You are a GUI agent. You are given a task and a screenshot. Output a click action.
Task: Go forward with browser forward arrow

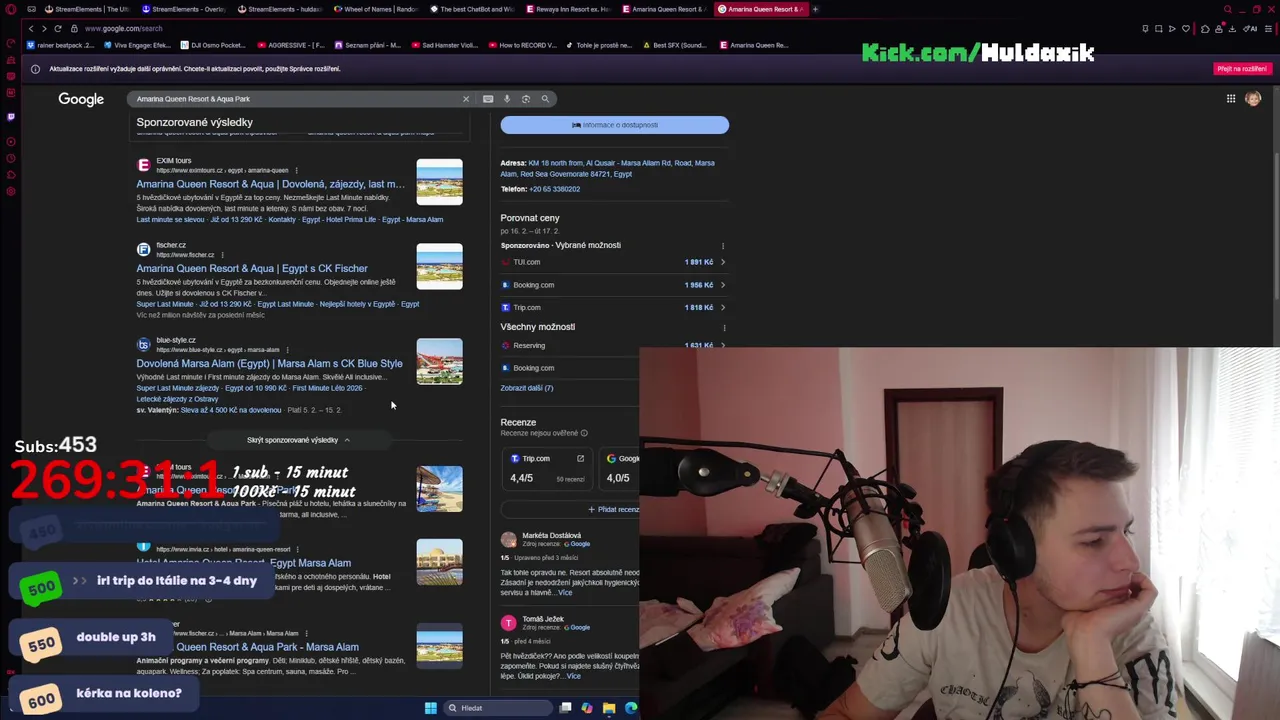coord(44,28)
